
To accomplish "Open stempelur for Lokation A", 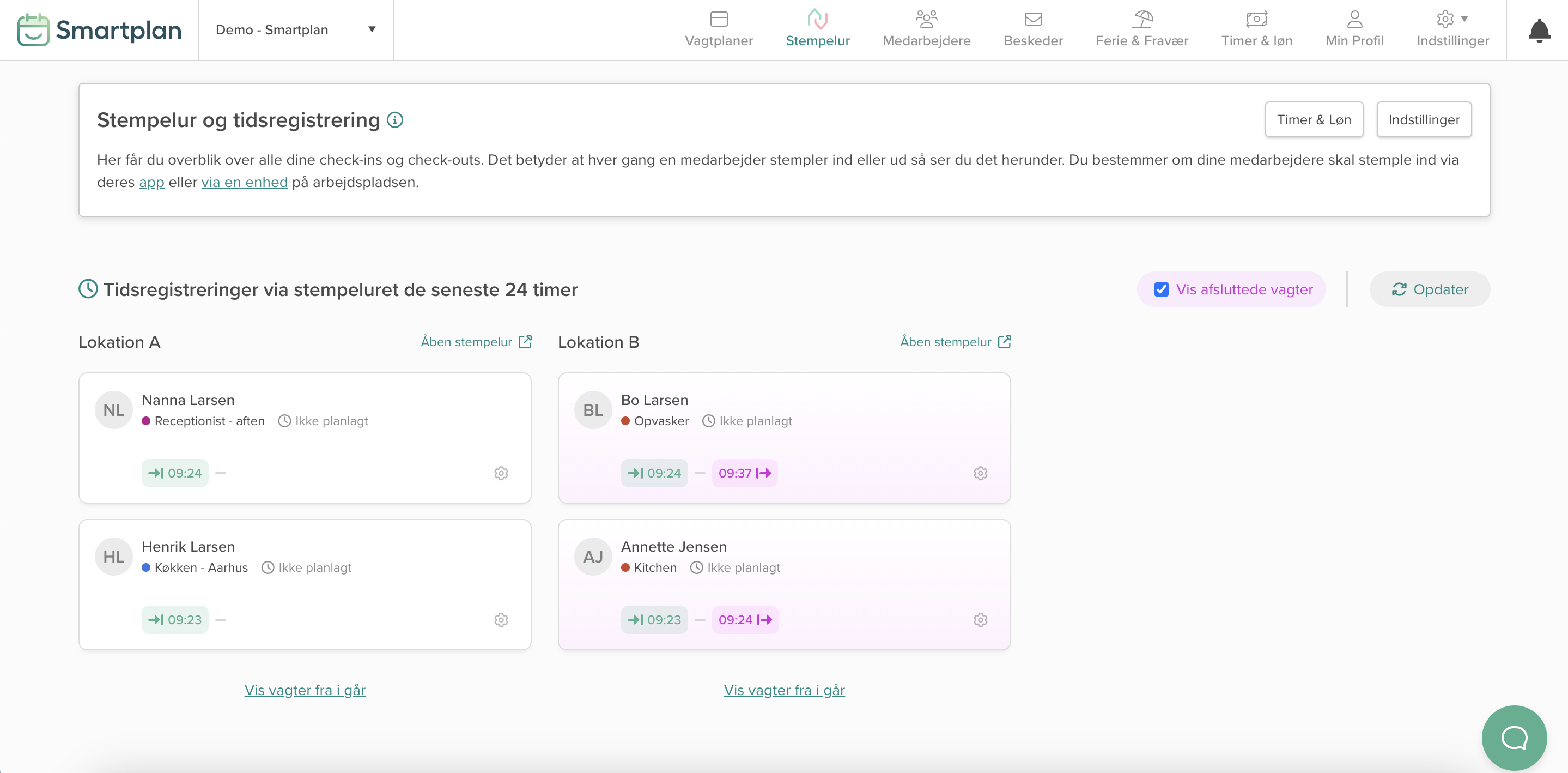I will click(x=477, y=341).
